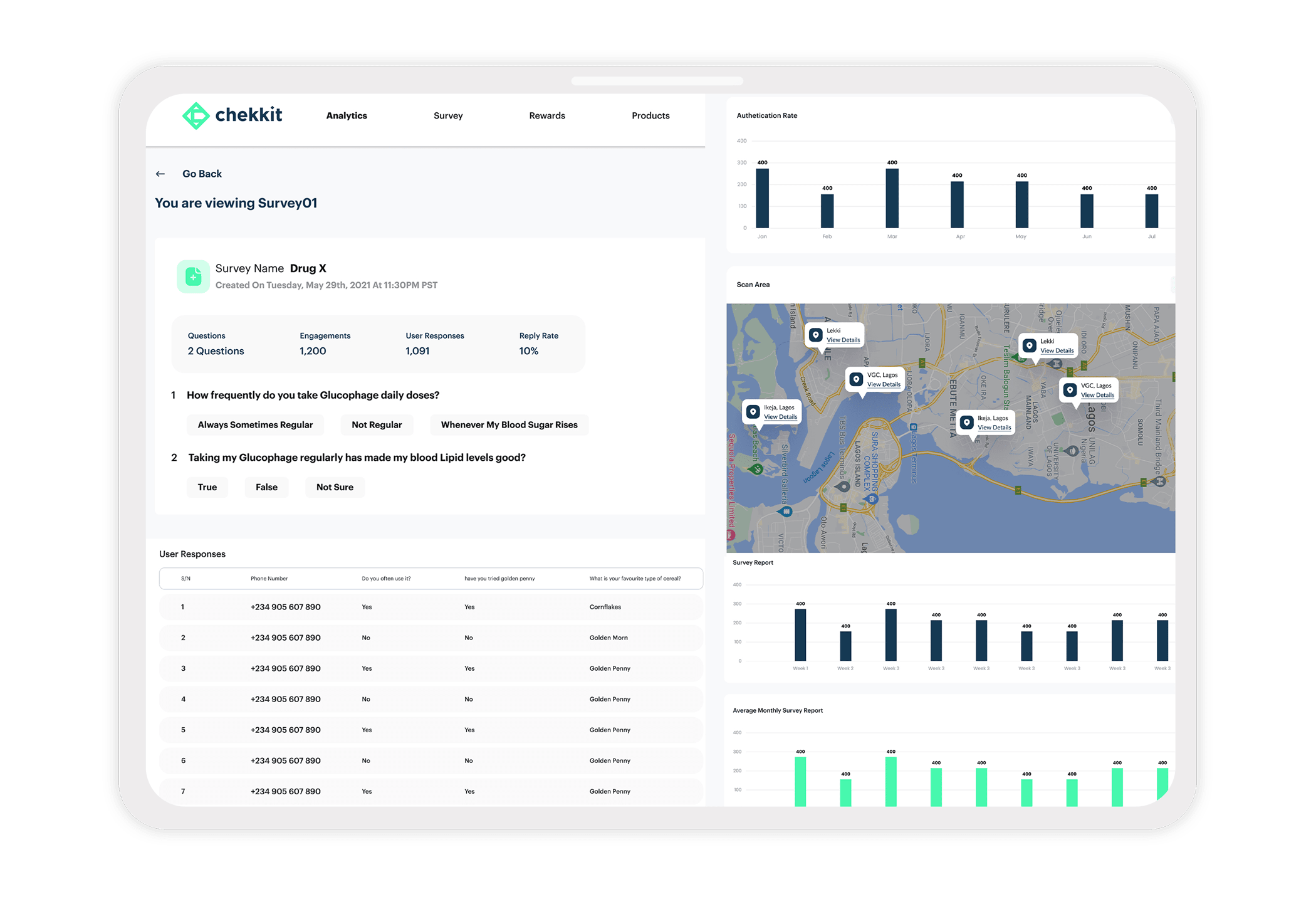
Task: Choose the Not Sure answer option
Action: click(335, 487)
